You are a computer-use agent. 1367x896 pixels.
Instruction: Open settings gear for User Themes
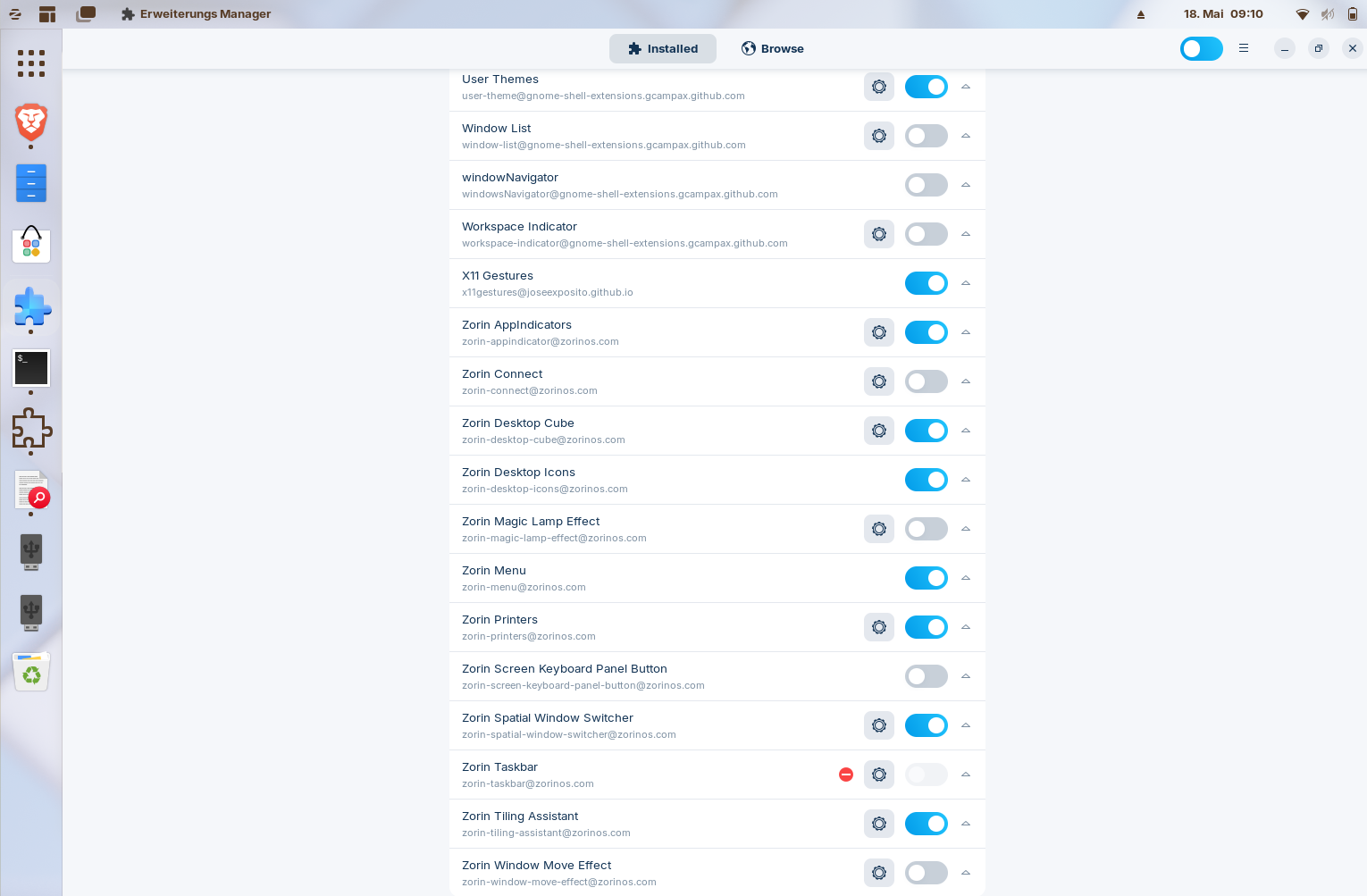879,87
